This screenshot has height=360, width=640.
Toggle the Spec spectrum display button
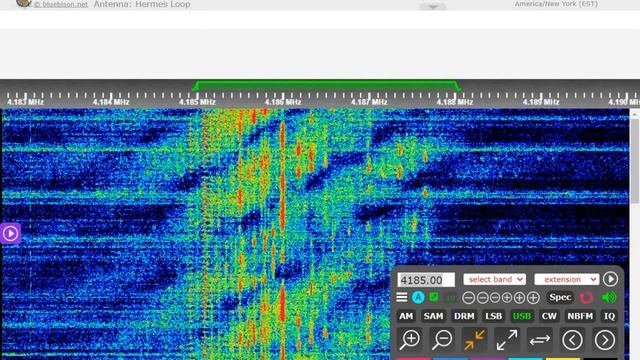[560, 298]
